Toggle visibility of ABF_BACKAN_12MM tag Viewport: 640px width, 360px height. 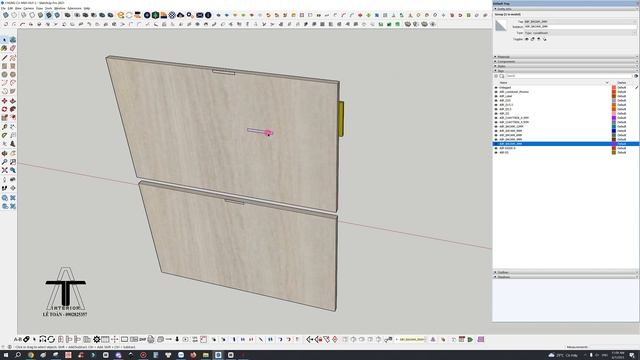[x=496, y=127]
